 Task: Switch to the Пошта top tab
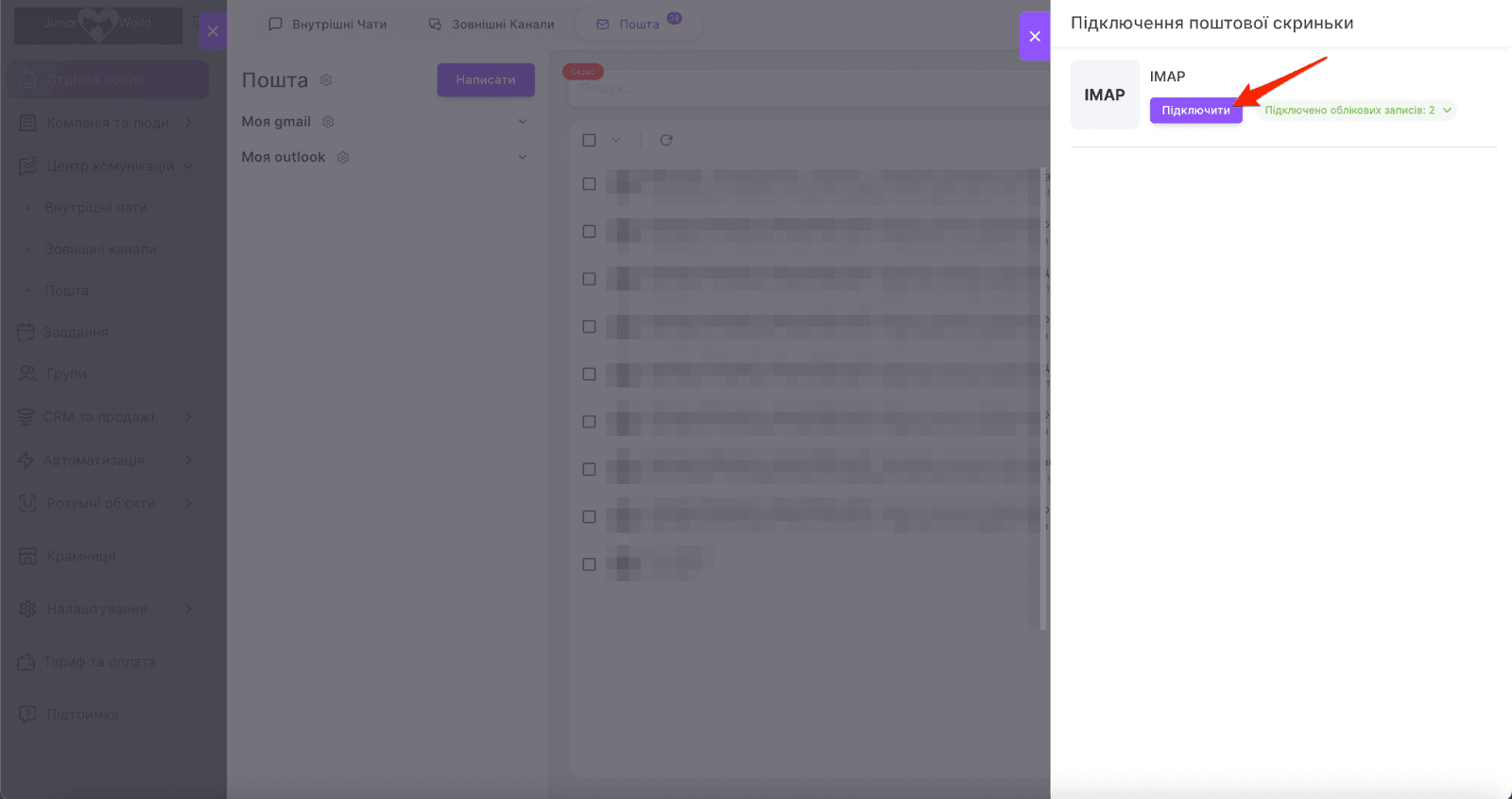point(639,25)
